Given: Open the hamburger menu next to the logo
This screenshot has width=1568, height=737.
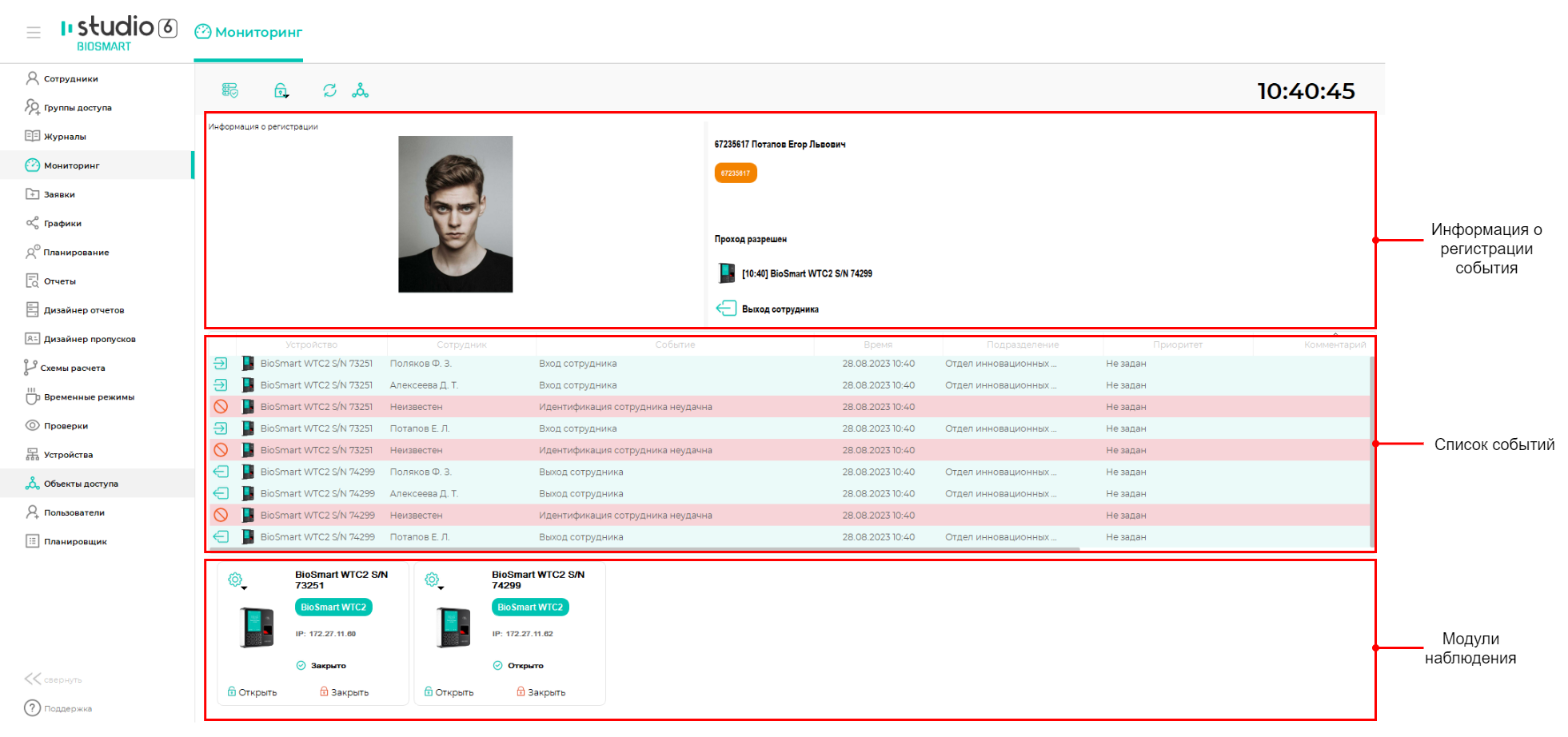Looking at the screenshot, I should pyautogui.click(x=33, y=33).
